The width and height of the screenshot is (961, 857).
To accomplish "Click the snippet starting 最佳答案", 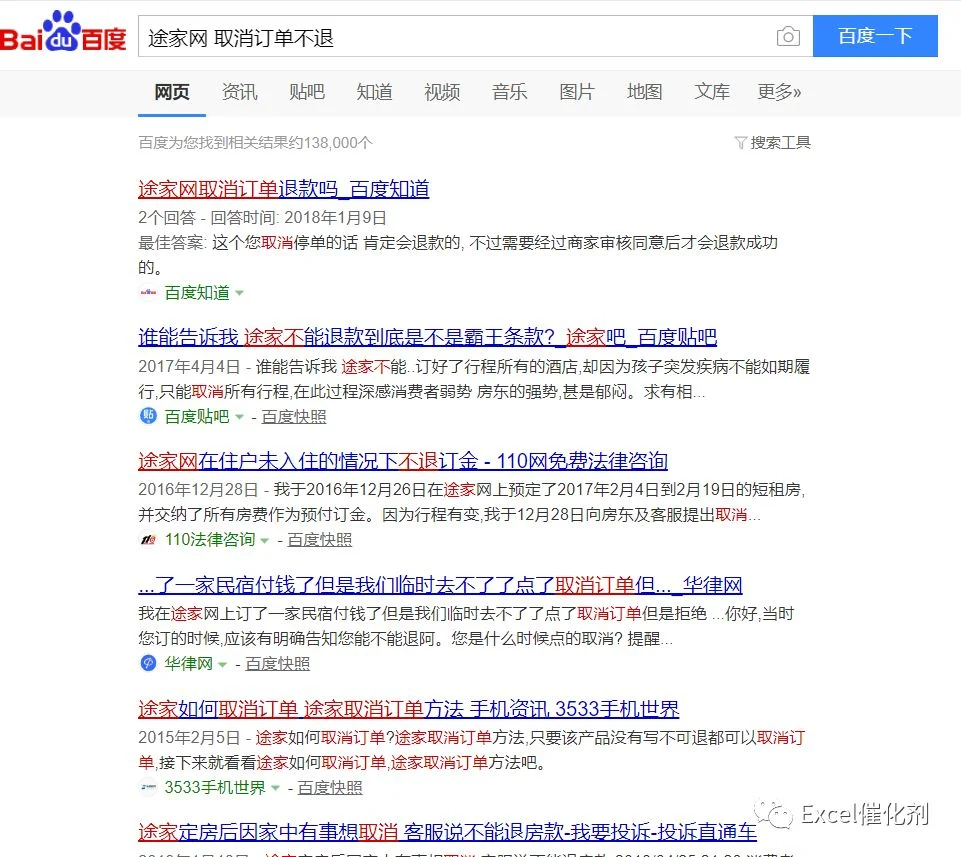I will coord(458,255).
